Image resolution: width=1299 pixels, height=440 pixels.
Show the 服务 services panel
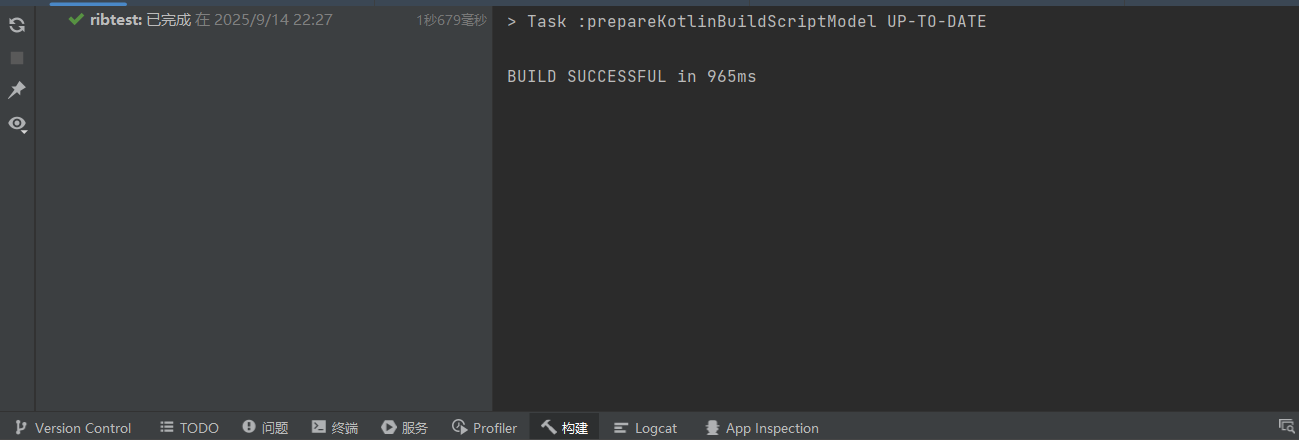tap(405, 428)
